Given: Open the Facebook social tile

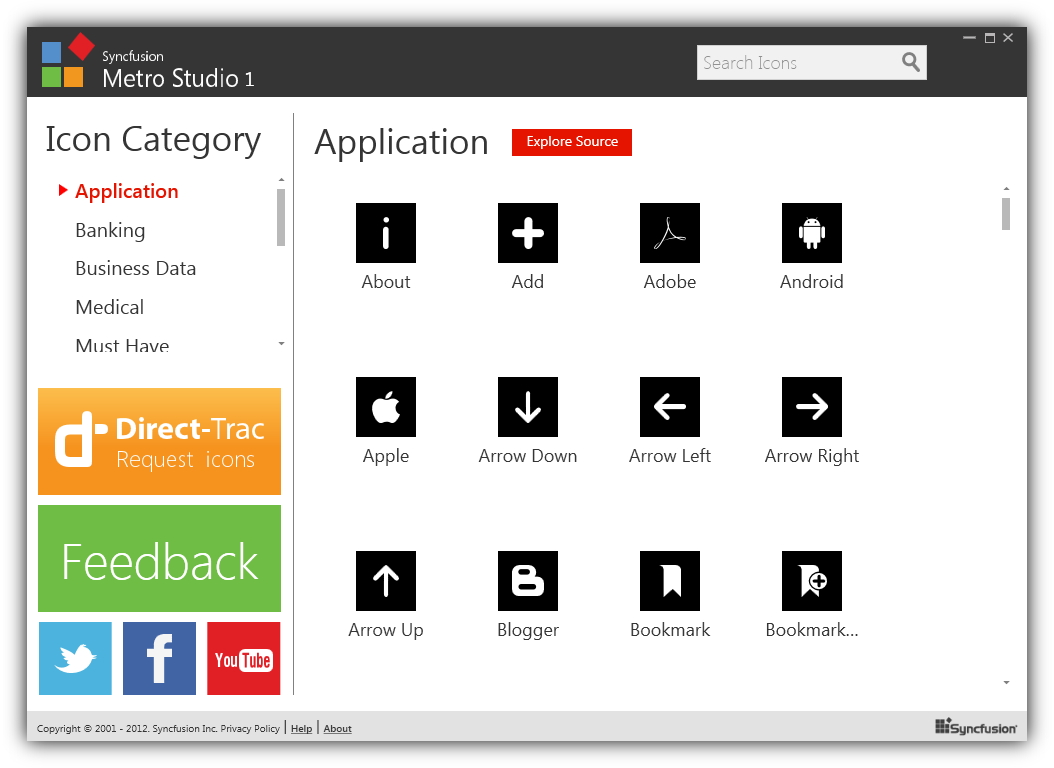Looking at the screenshot, I should [x=159, y=658].
